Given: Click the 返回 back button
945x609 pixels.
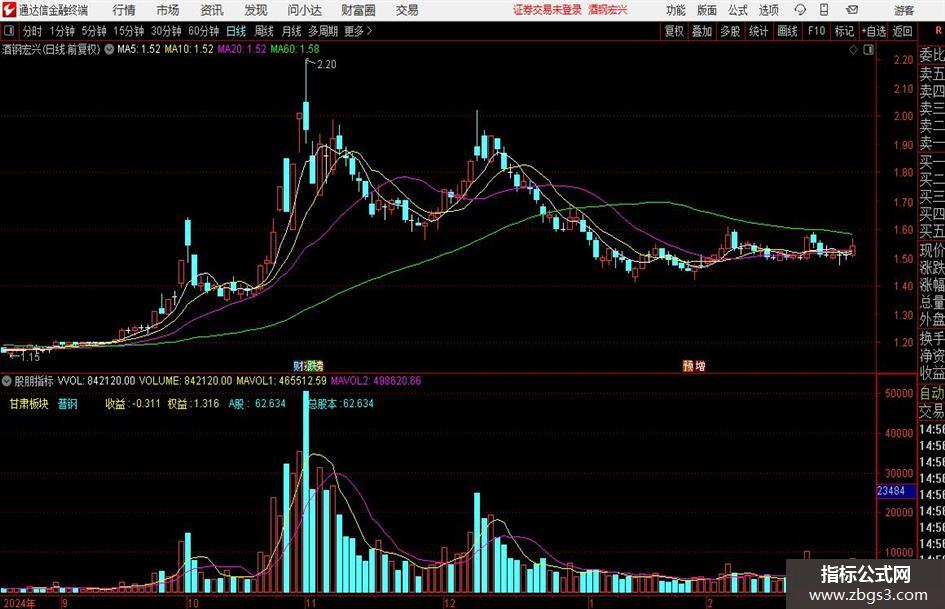Looking at the screenshot, I should point(902,31).
